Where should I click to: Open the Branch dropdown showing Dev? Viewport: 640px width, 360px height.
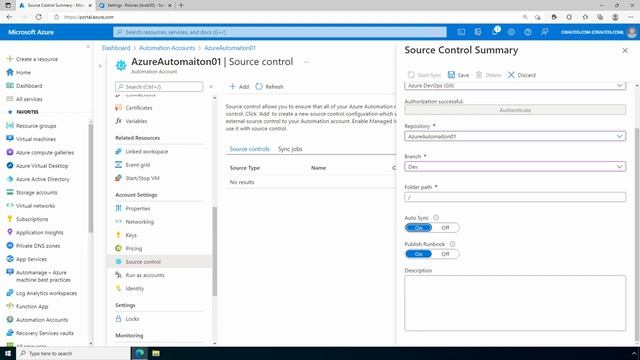click(x=515, y=167)
